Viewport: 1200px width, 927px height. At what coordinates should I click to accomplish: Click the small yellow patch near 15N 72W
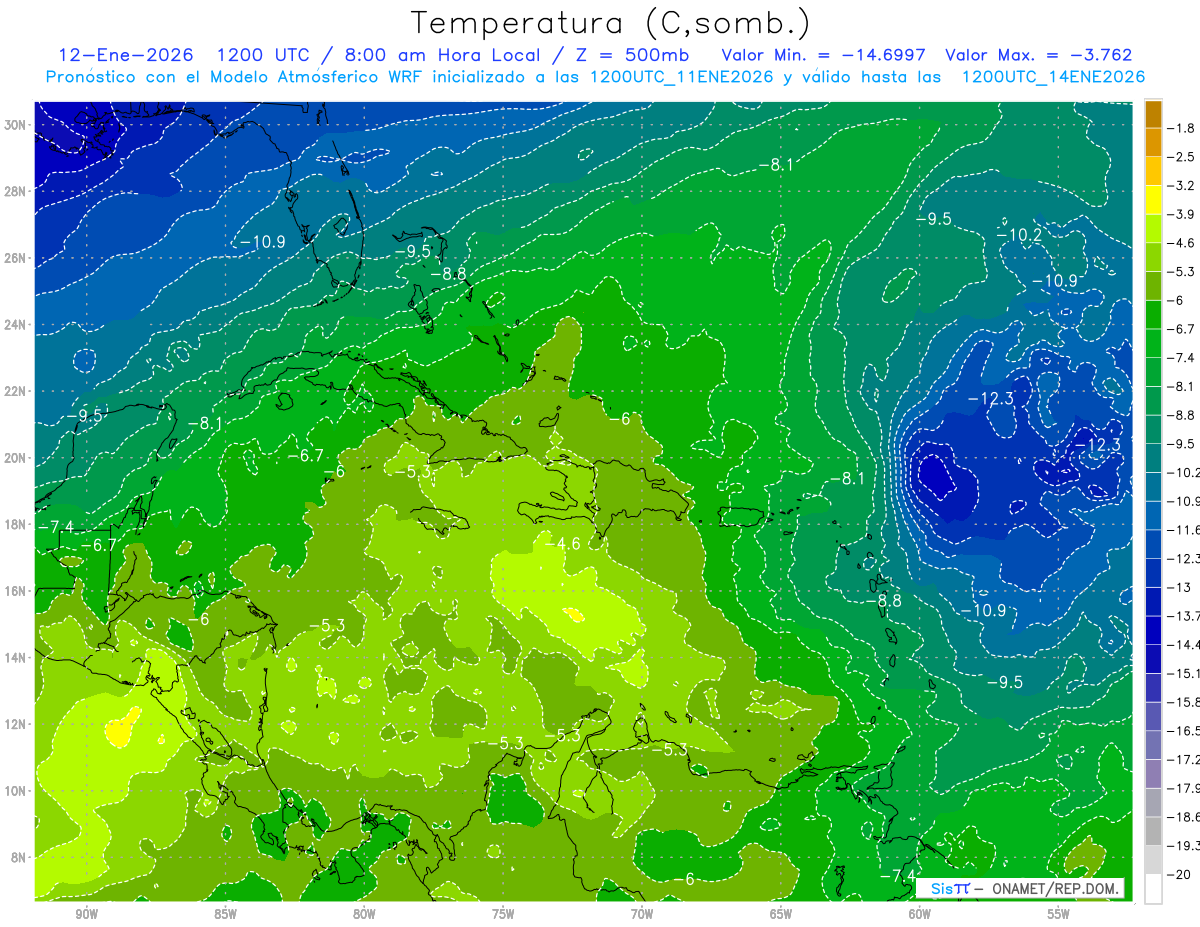574,614
